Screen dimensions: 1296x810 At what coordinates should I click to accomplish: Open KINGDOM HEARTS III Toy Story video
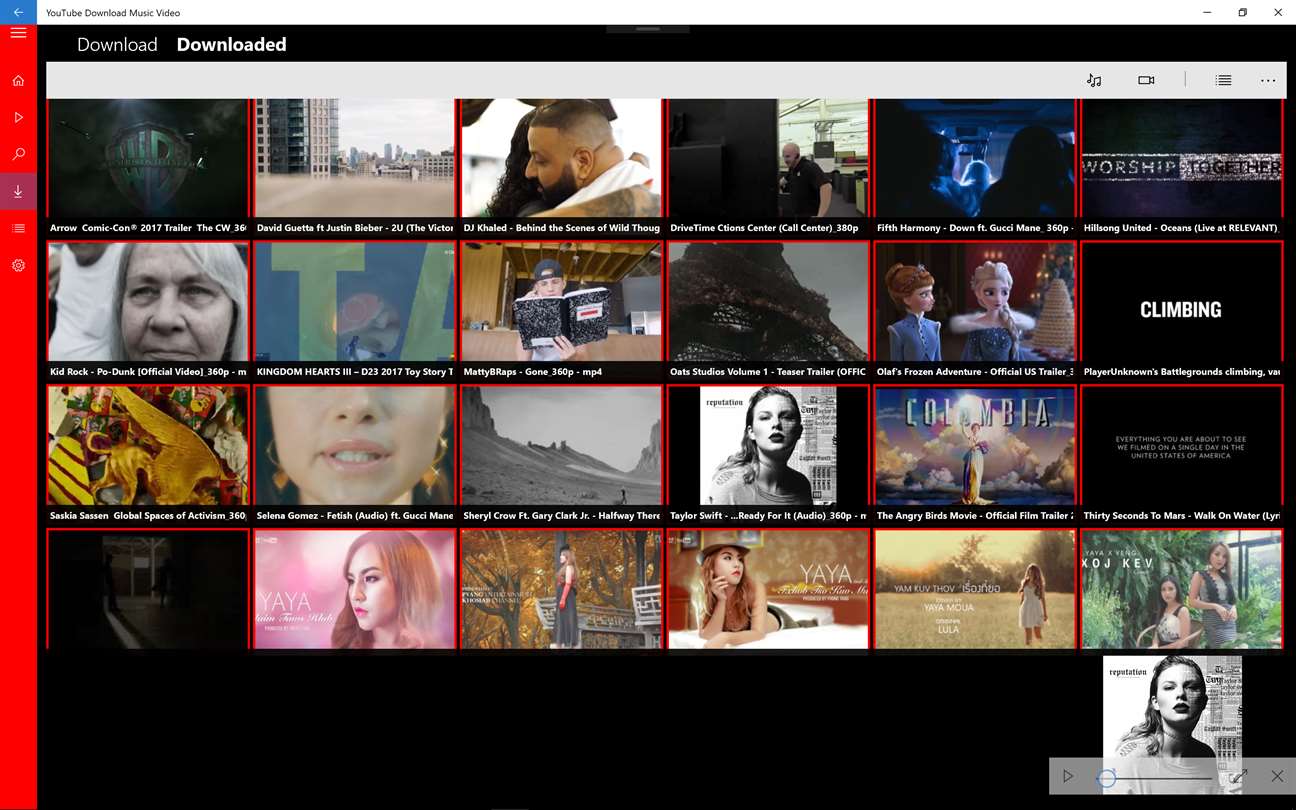(x=354, y=311)
